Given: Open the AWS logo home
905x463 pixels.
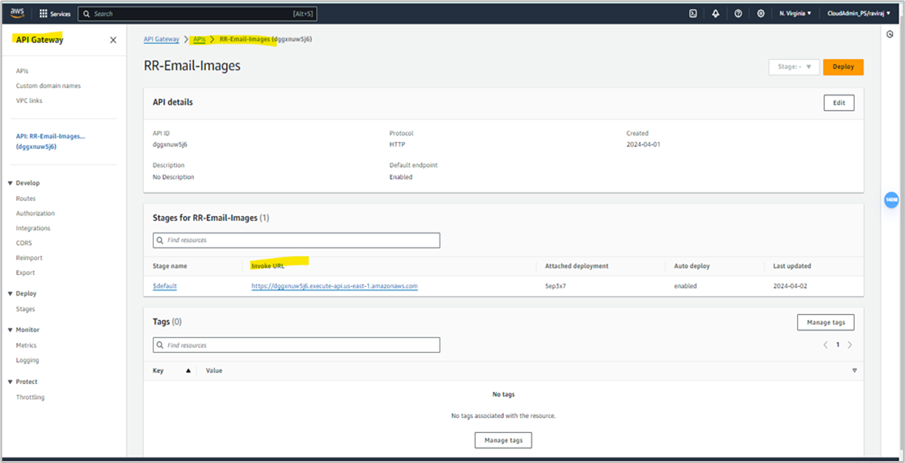Looking at the screenshot, I should [x=17, y=13].
